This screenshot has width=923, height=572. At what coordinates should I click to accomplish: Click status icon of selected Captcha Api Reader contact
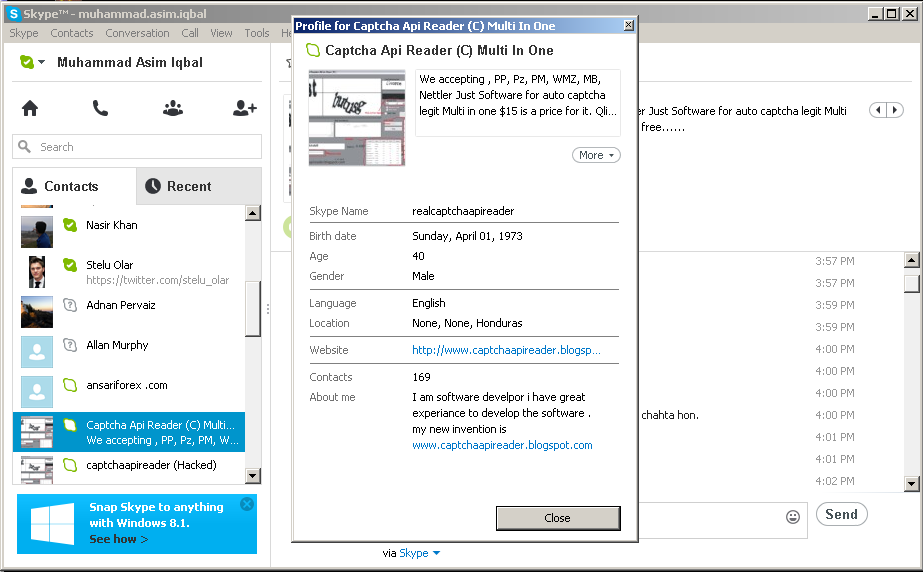point(70,425)
